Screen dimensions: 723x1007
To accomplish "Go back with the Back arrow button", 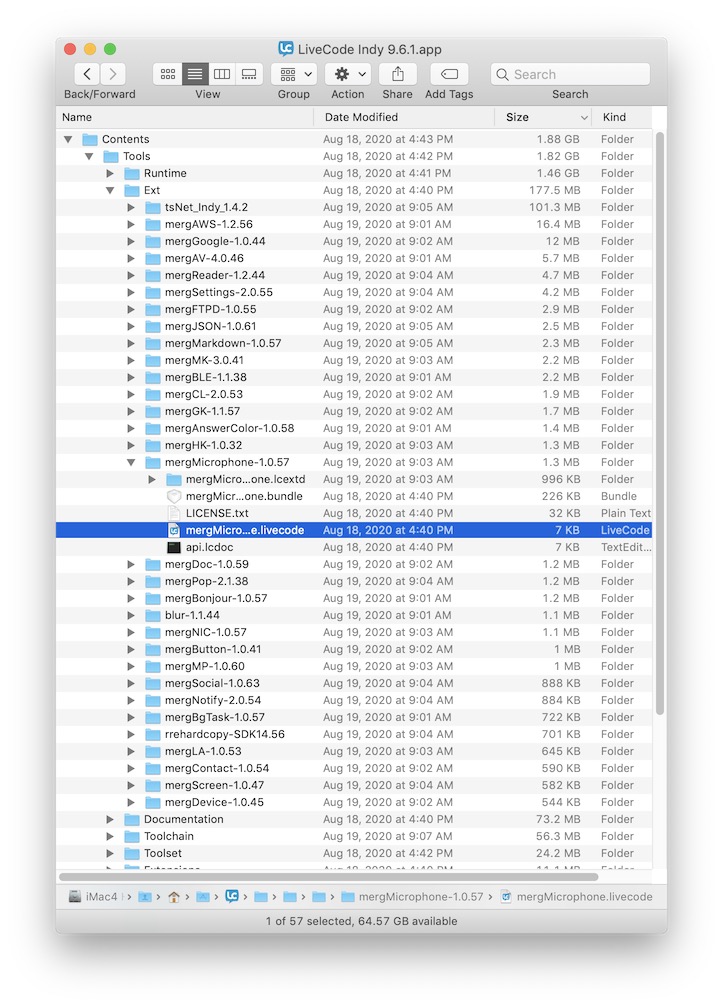I will click(x=87, y=74).
